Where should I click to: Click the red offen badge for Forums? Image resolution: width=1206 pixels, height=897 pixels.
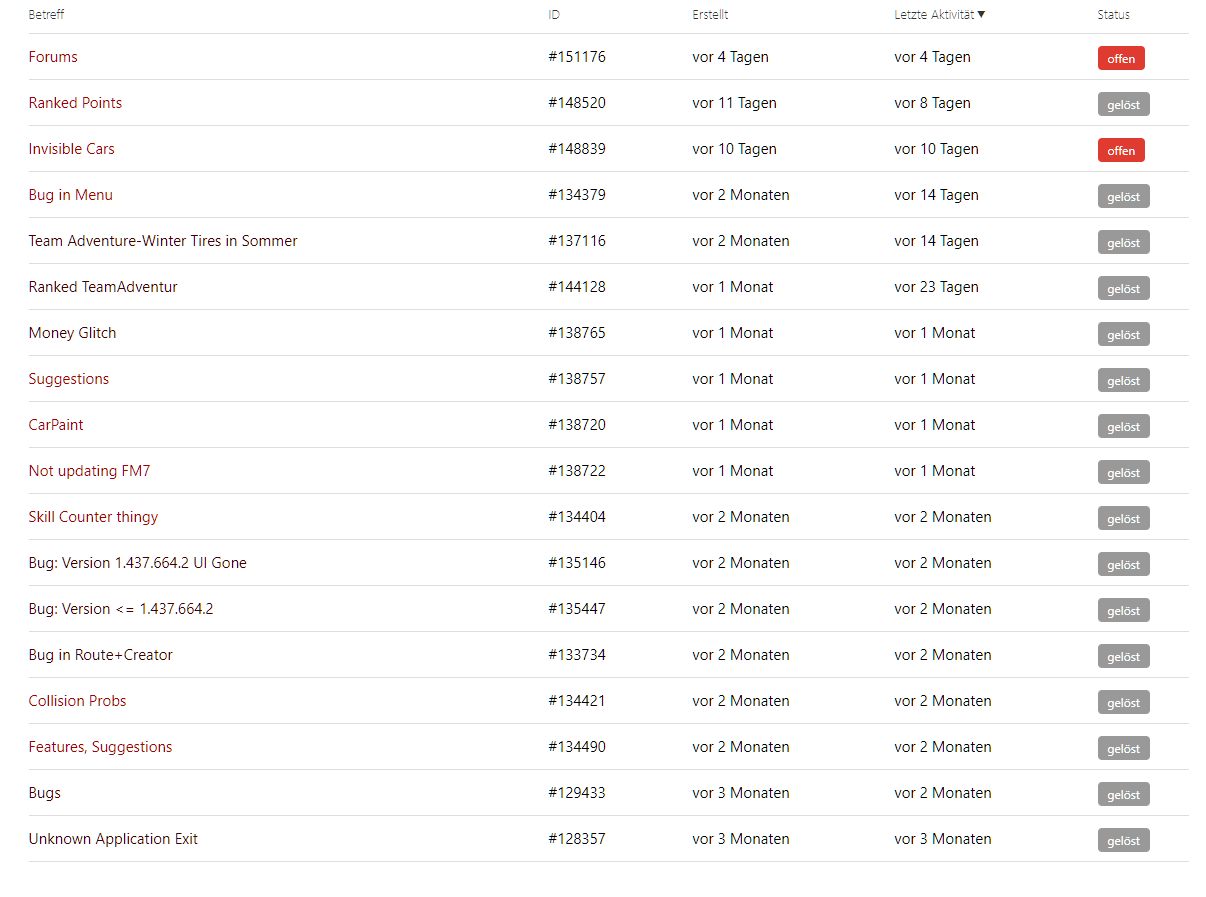tap(1121, 58)
